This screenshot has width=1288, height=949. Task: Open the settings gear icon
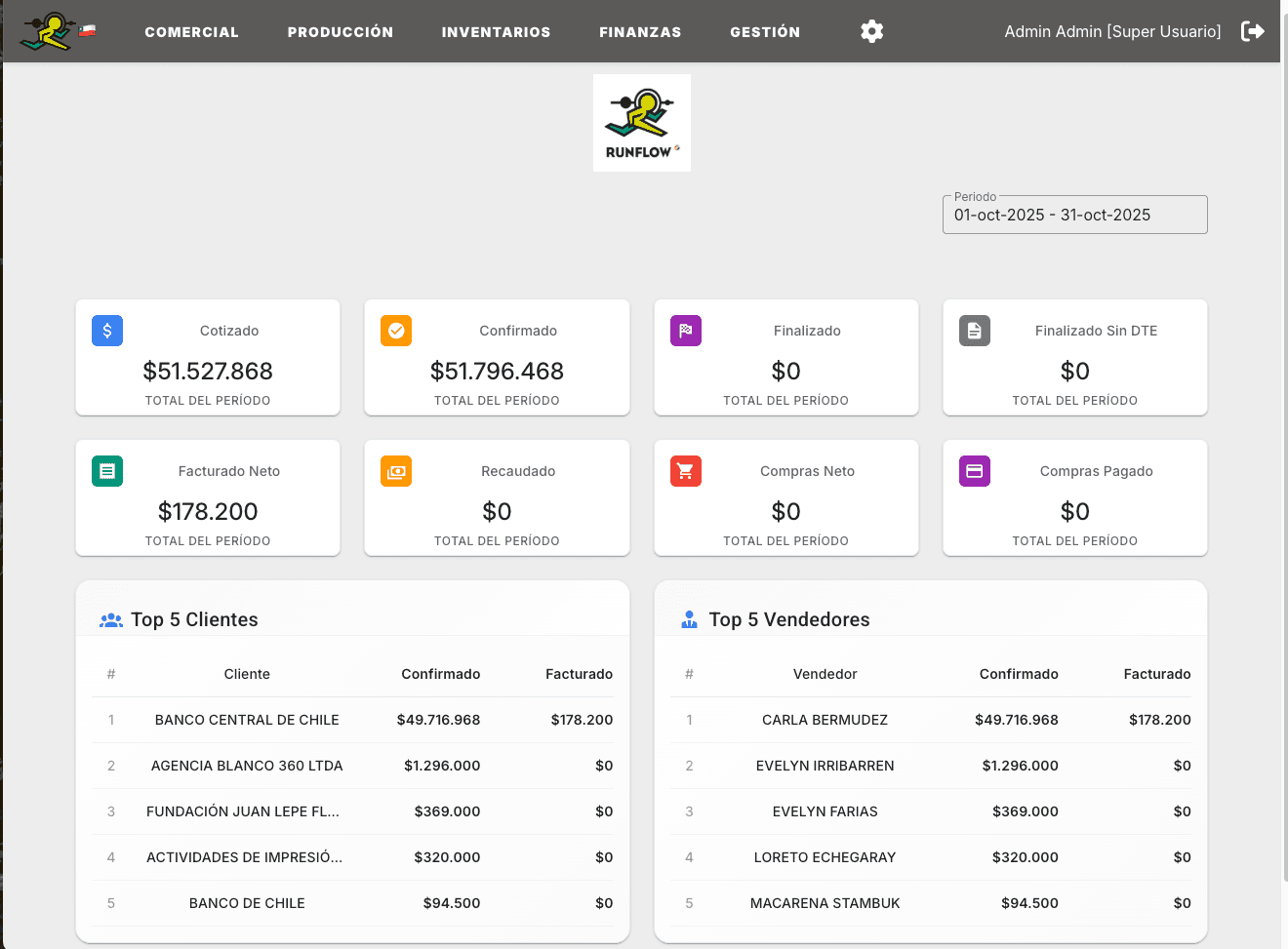point(871,31)
